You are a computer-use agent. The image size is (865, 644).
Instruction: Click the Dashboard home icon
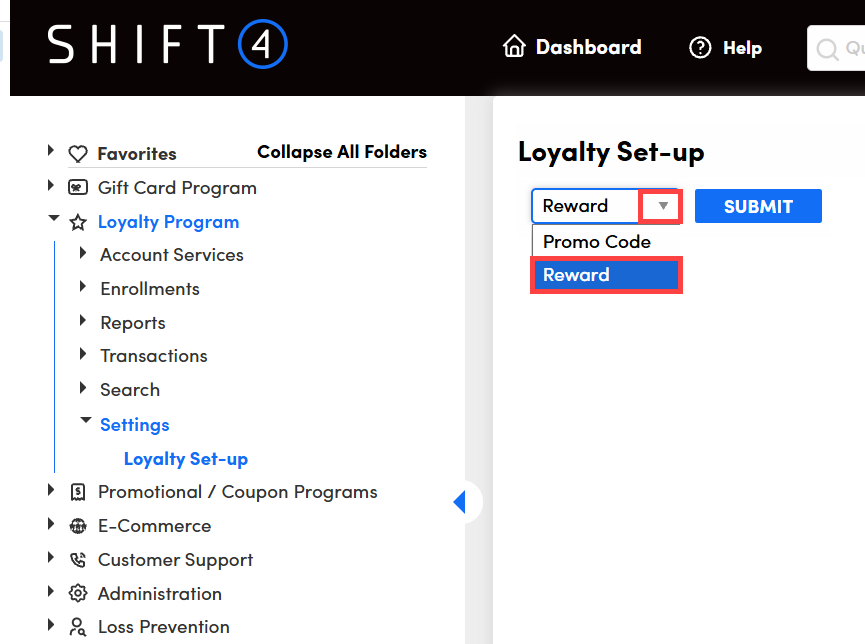(514, 47)
